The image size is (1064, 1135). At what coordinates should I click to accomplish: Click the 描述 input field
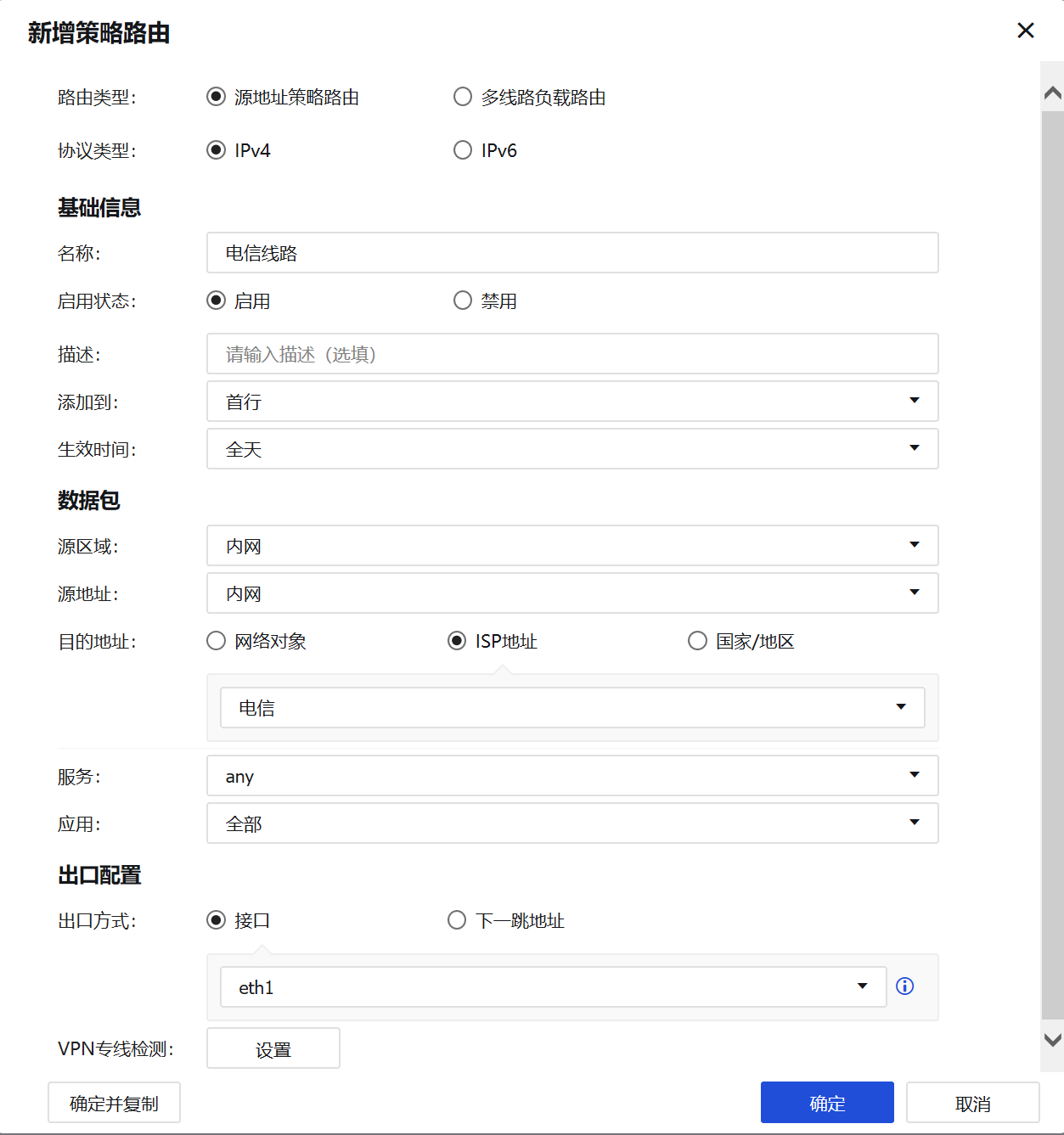[x=571, y=354]
